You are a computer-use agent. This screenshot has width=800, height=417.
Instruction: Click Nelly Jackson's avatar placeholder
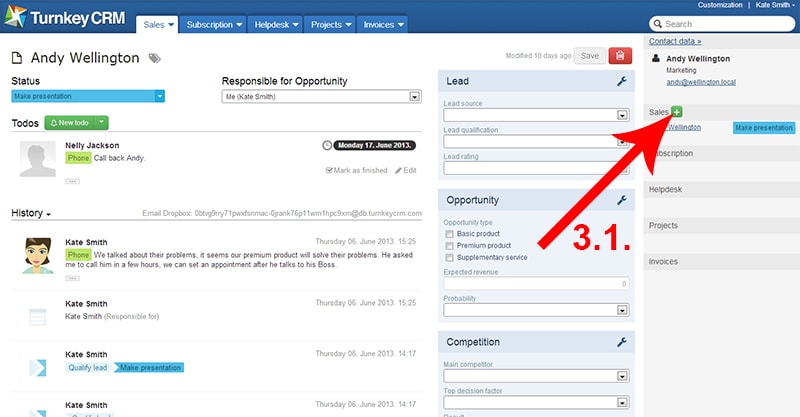pyautogui.click(x=38, y=159)
